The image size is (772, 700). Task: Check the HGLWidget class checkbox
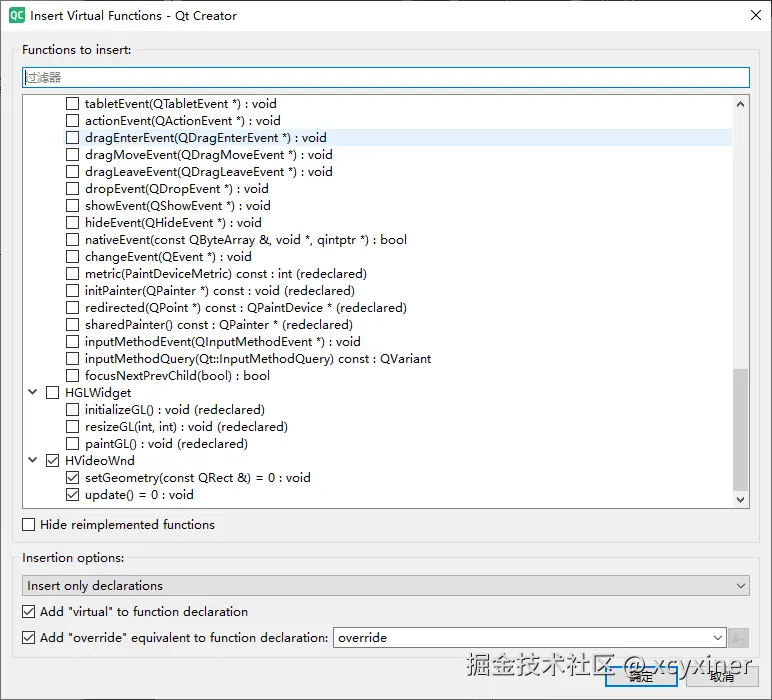click(x=52, y=393)
